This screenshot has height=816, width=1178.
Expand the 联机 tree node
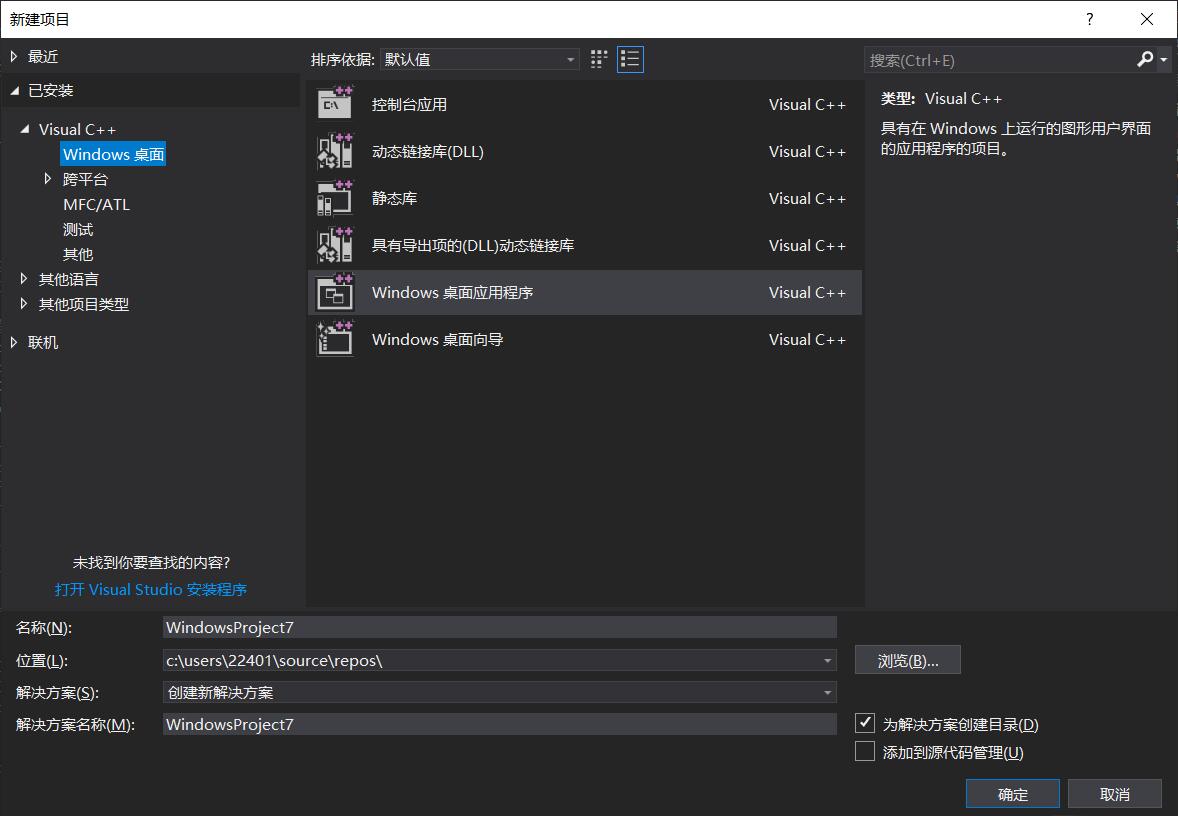point(14,342)
